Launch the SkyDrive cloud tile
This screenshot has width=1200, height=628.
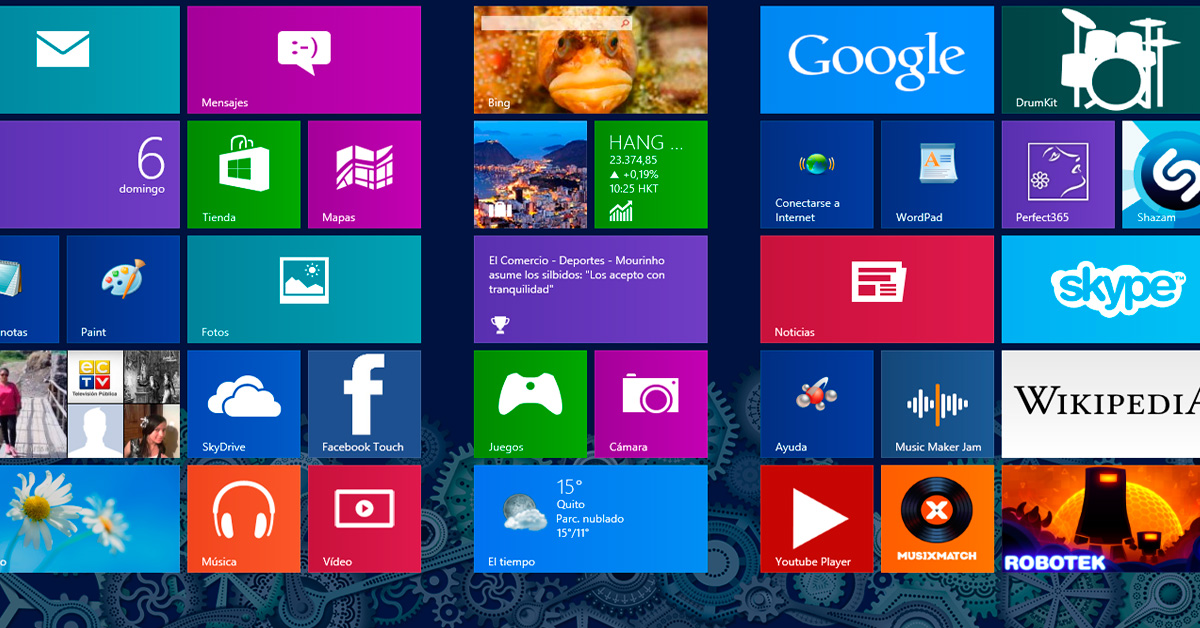click(243, 403)
